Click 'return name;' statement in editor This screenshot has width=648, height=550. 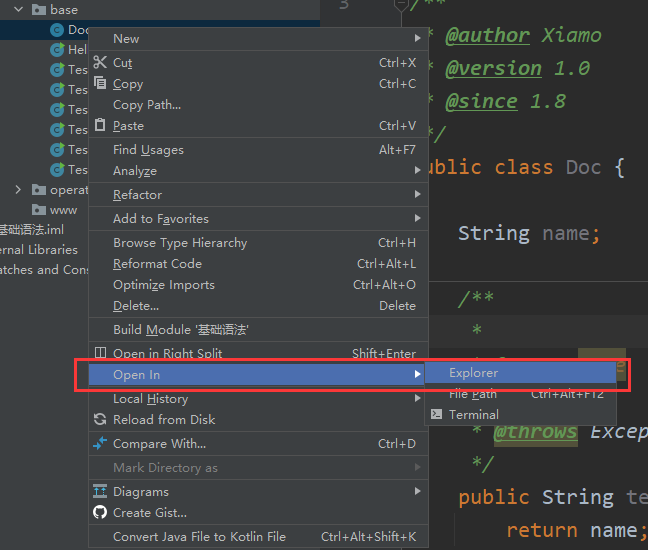tap(577, 531)
